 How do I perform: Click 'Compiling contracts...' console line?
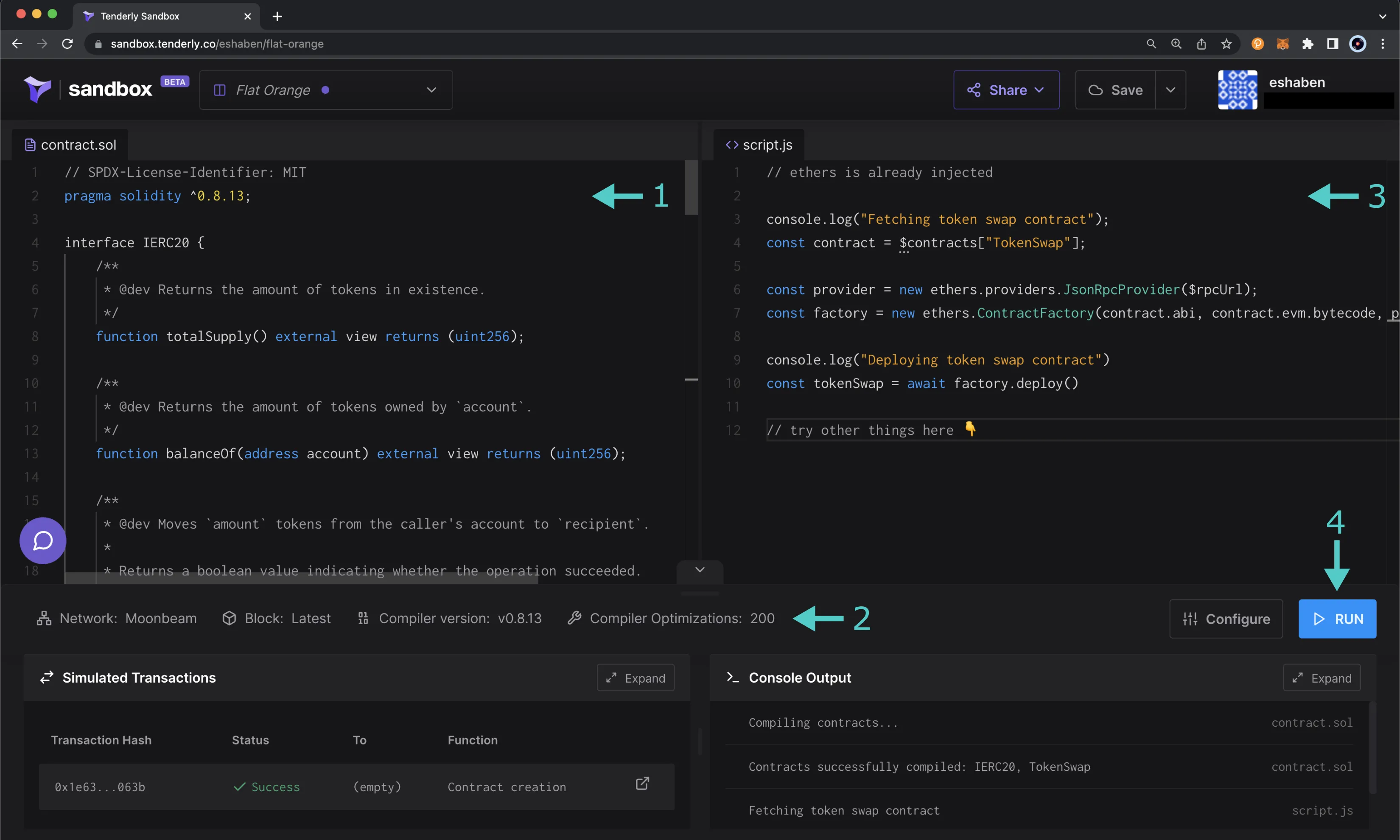click(823, 722)
